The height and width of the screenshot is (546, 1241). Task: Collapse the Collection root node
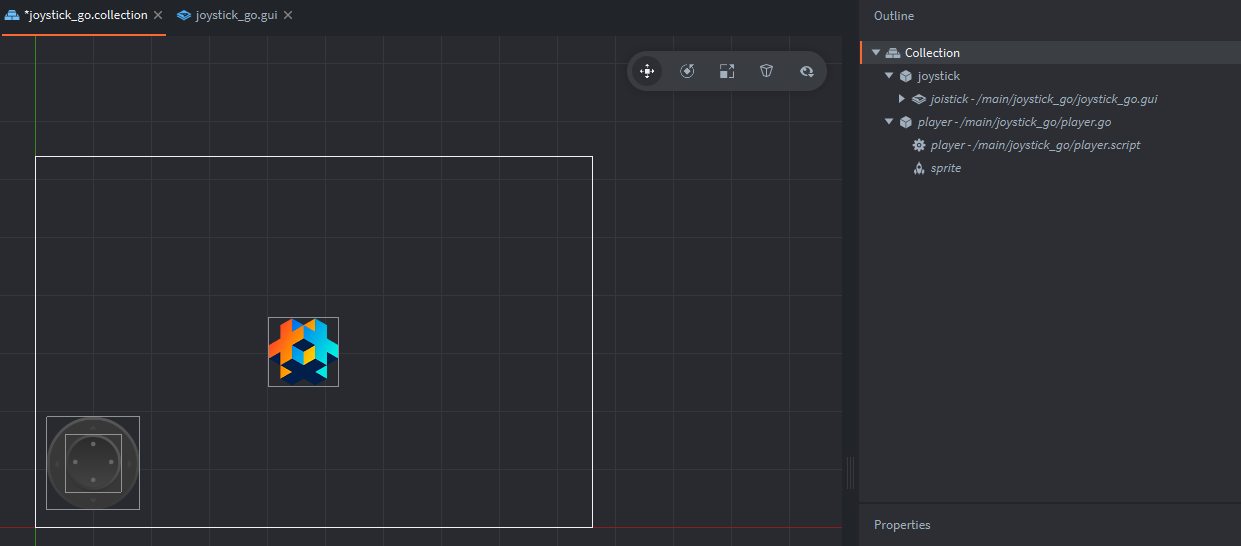pyautogui.click(x=876, y=53)
